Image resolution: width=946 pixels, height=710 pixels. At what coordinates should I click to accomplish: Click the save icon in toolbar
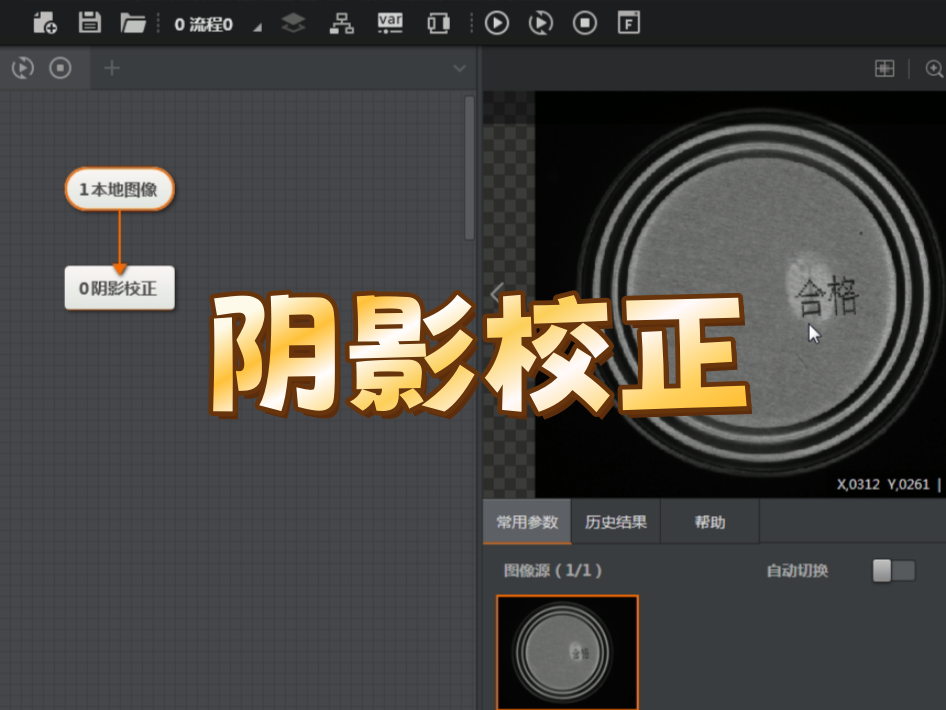(x=89, y=23)
